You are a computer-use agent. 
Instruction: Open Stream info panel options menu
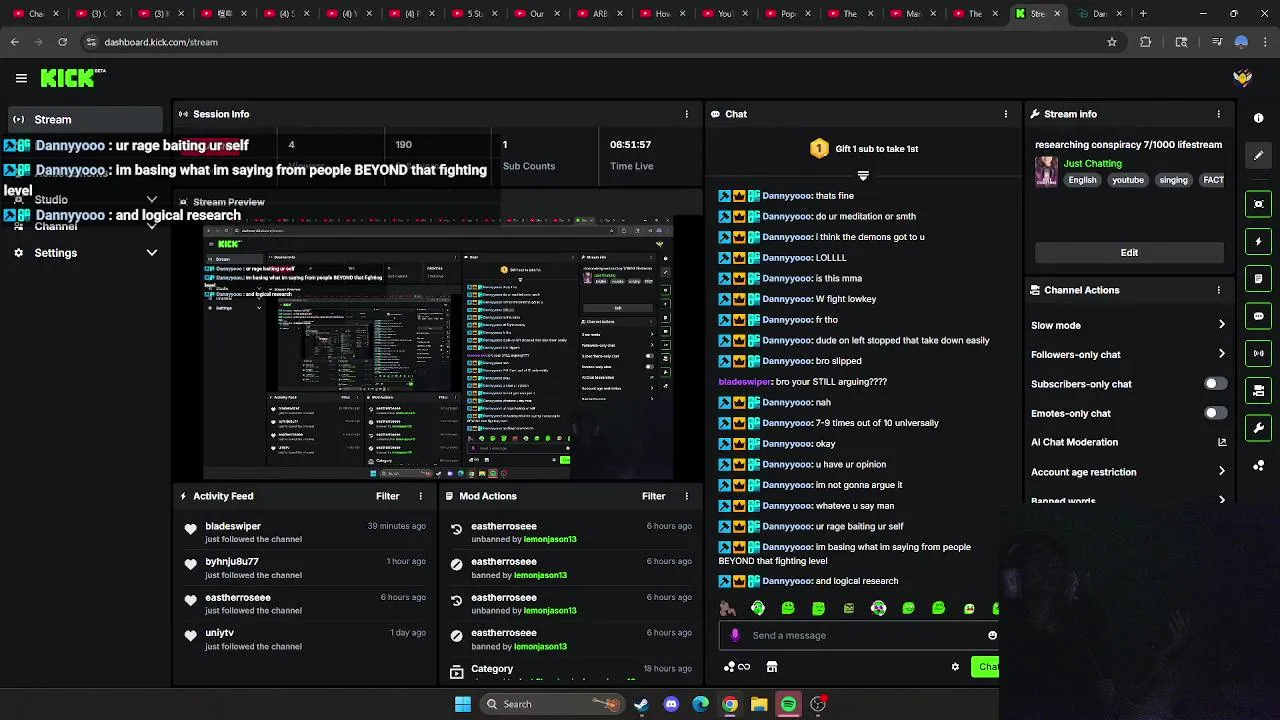1218,114
